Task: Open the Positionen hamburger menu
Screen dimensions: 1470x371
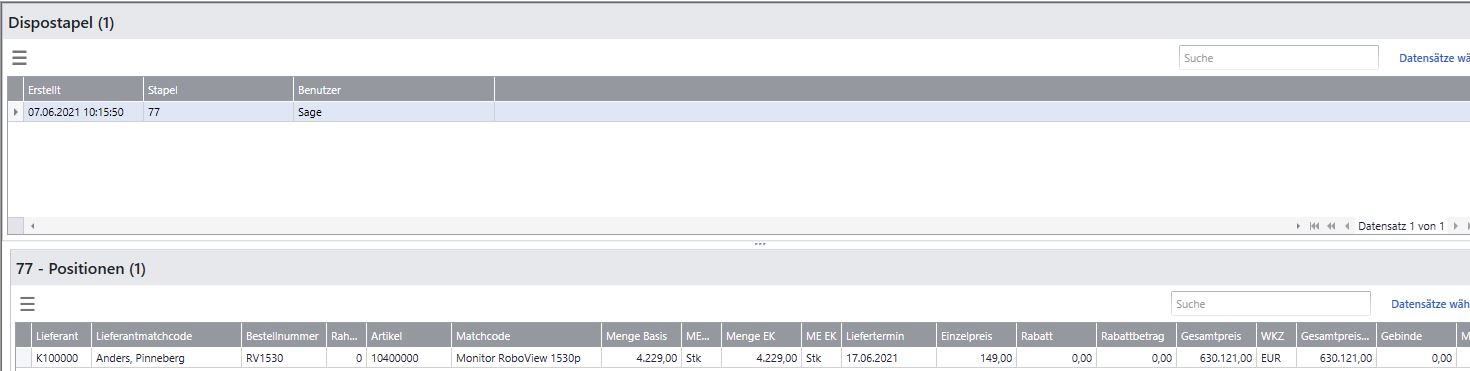Action: (28, 304)
